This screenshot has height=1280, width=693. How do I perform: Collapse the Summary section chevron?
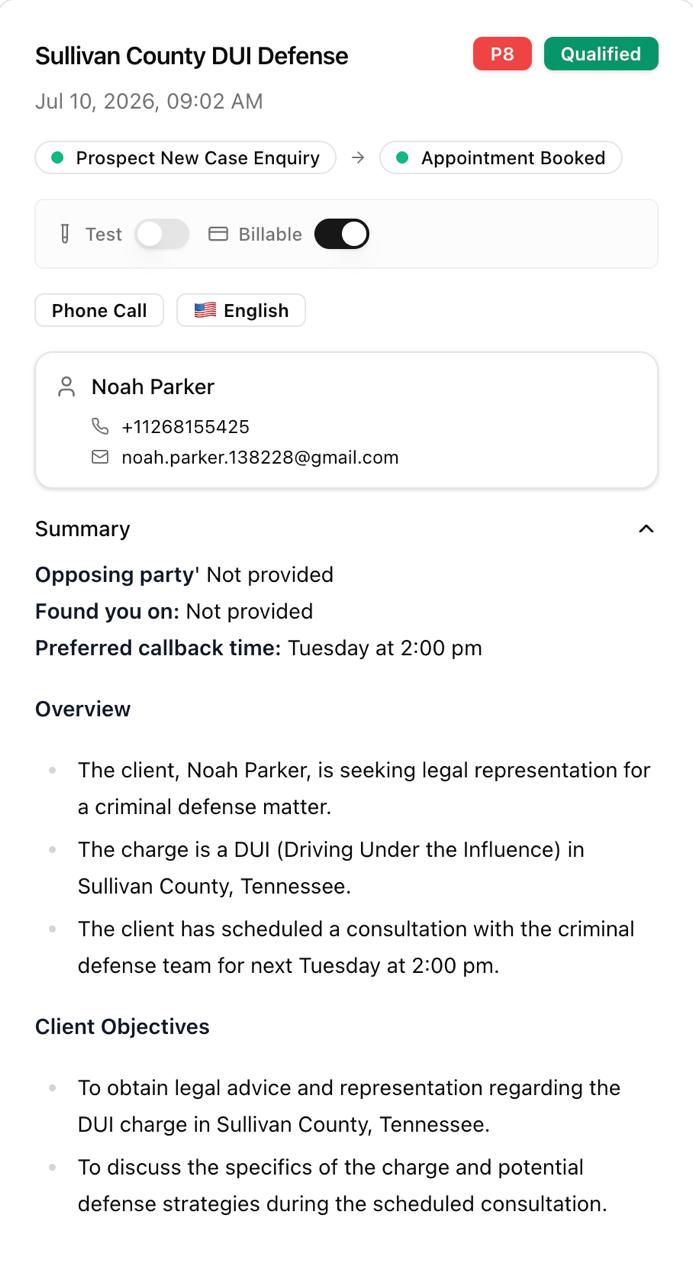point(646,529)
